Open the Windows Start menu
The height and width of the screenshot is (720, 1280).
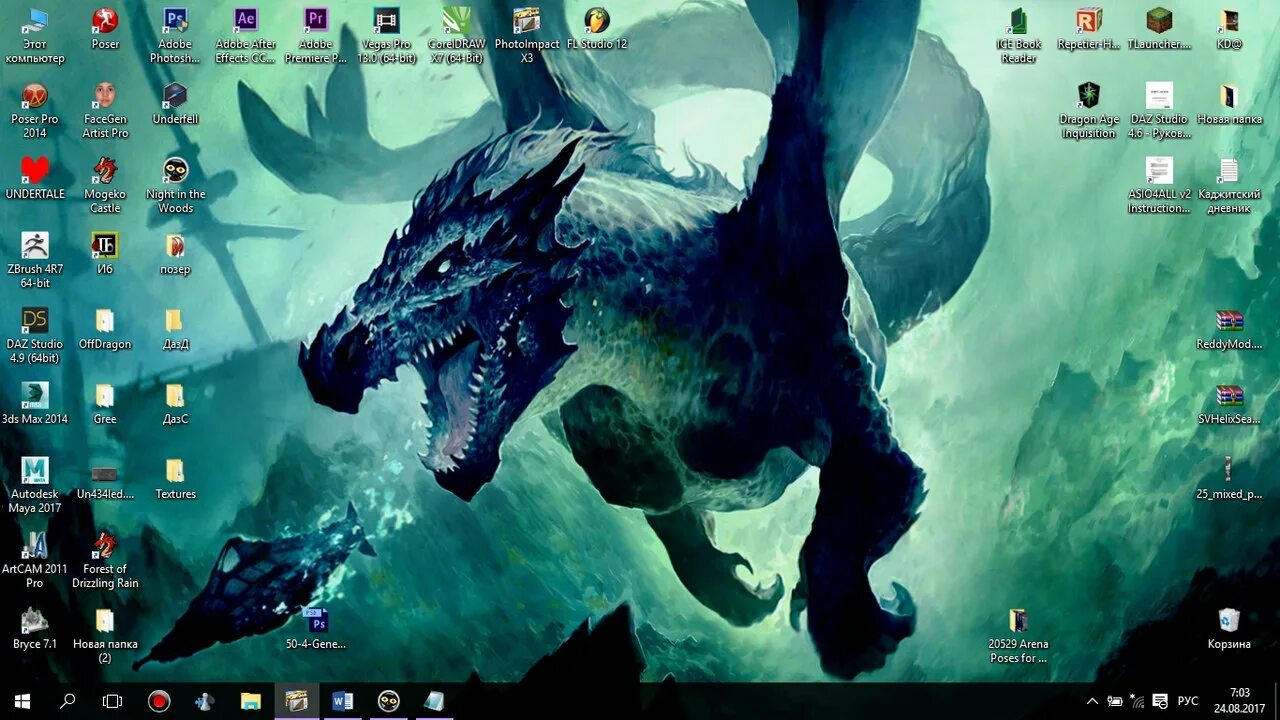[22, 701]
